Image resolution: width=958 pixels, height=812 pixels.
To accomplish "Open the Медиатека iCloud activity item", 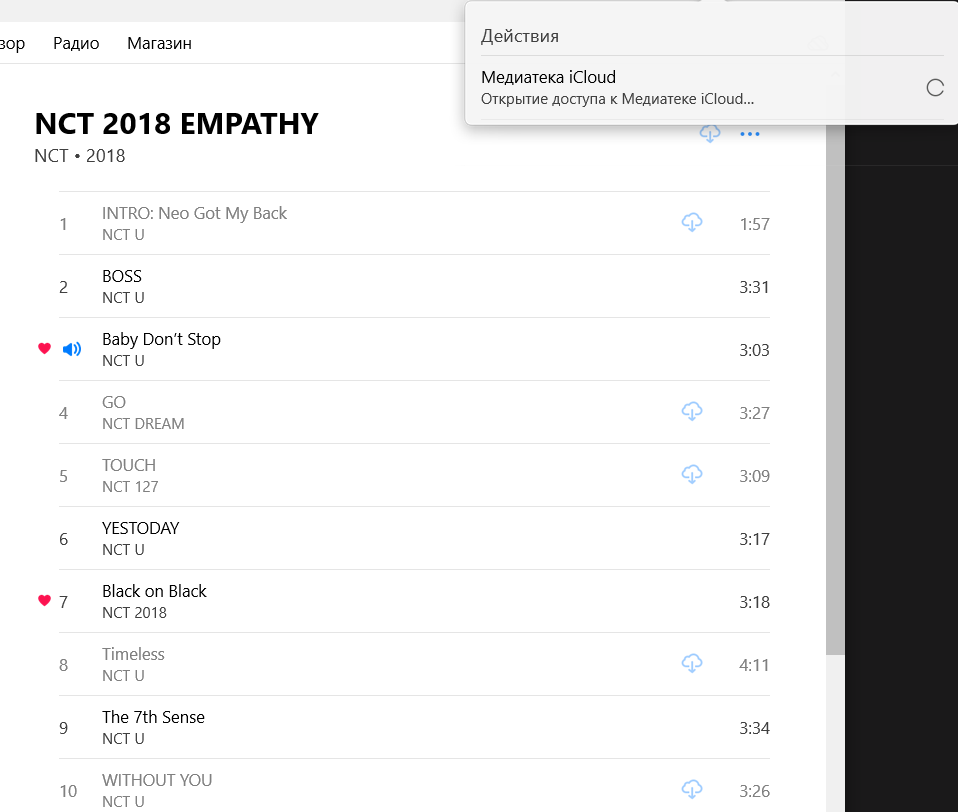I will 617,87.
